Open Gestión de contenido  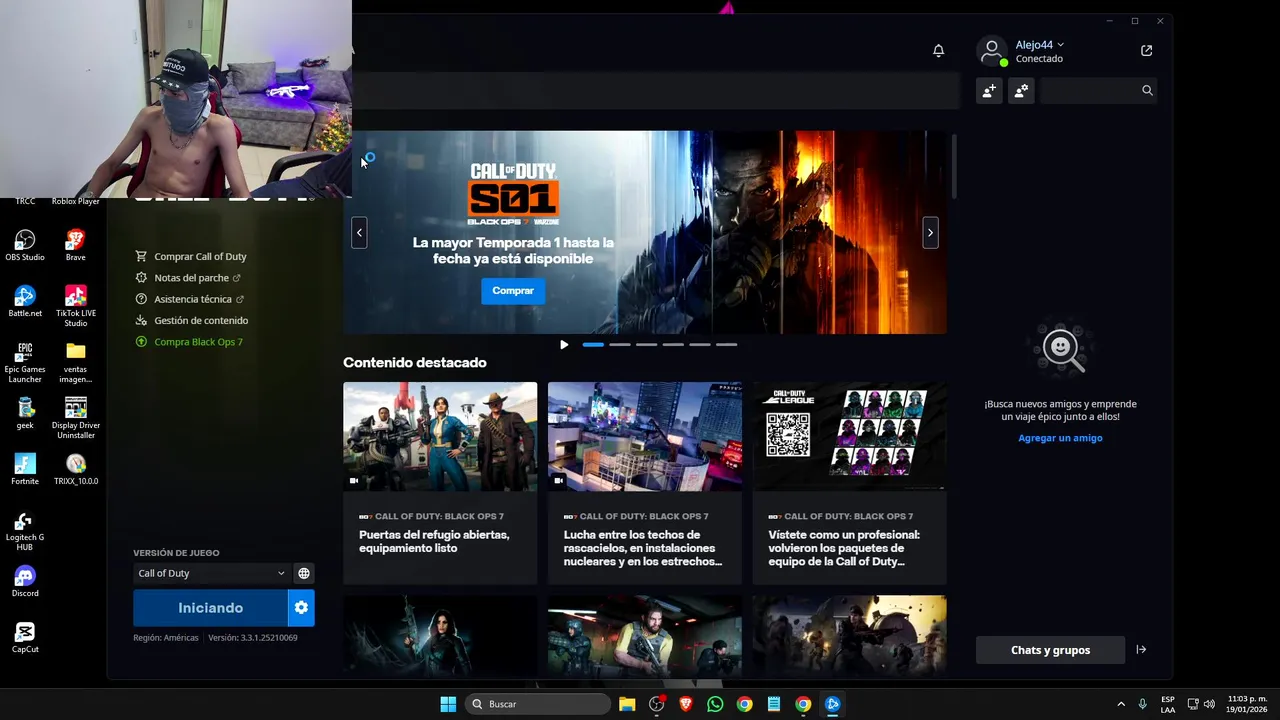coord(201,321)
